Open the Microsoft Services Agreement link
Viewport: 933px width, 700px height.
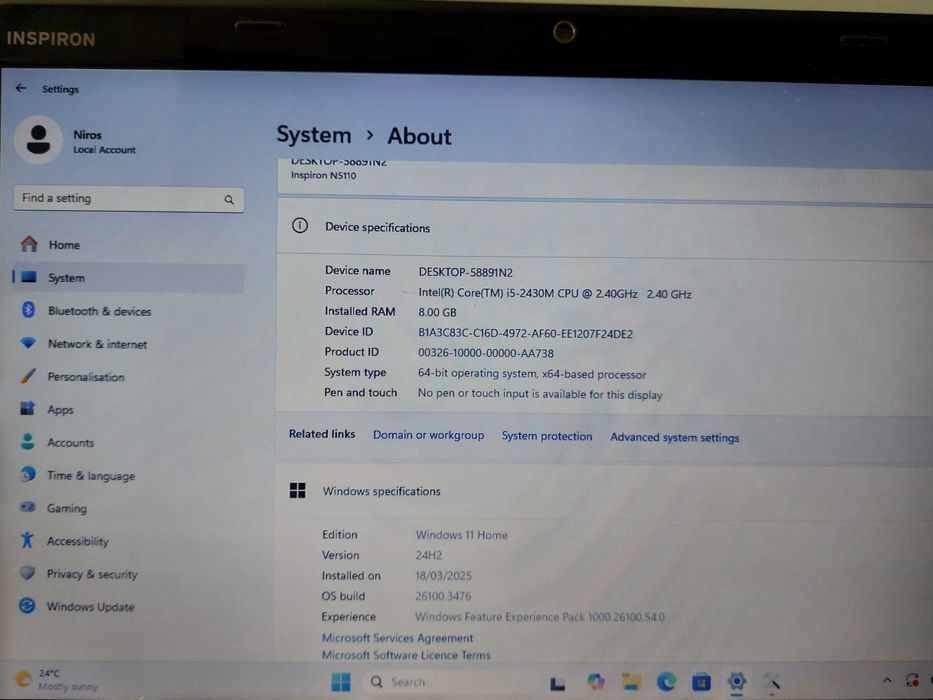point(397,638)
